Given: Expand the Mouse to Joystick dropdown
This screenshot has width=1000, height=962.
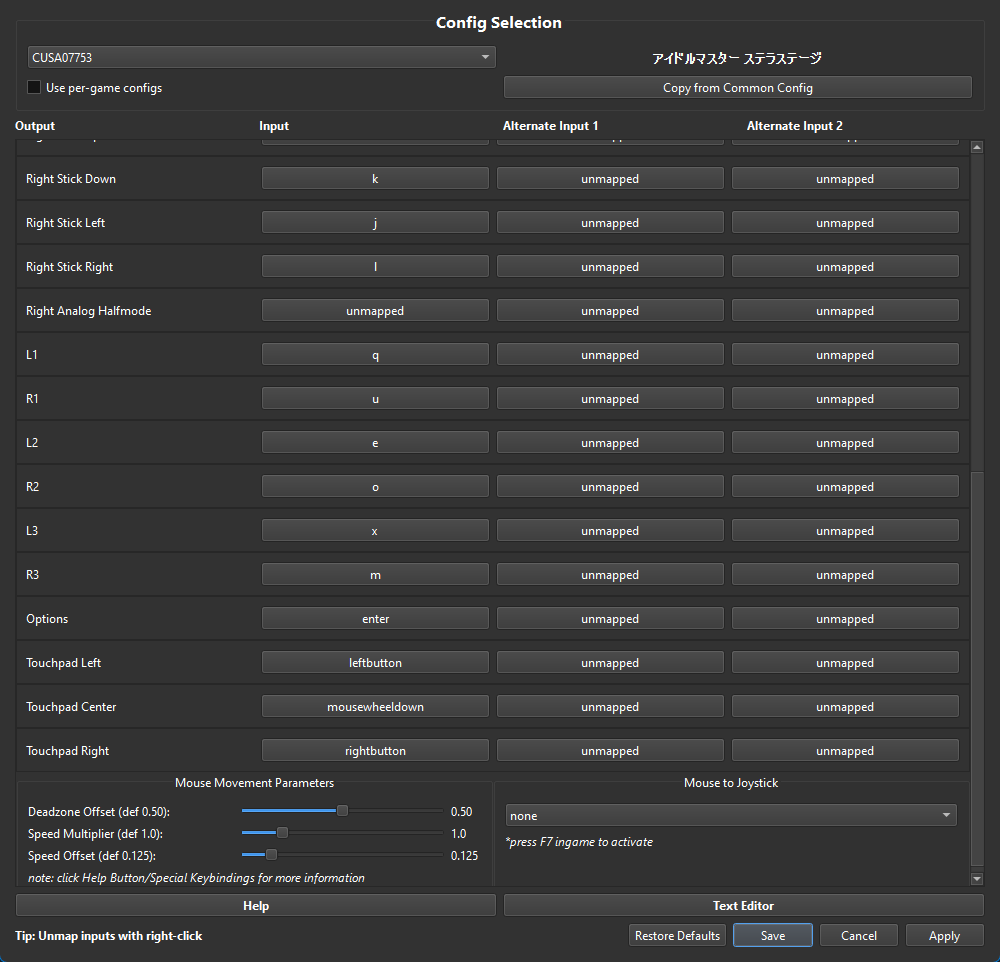Looking at the screenshot, I should pos(731,815).
